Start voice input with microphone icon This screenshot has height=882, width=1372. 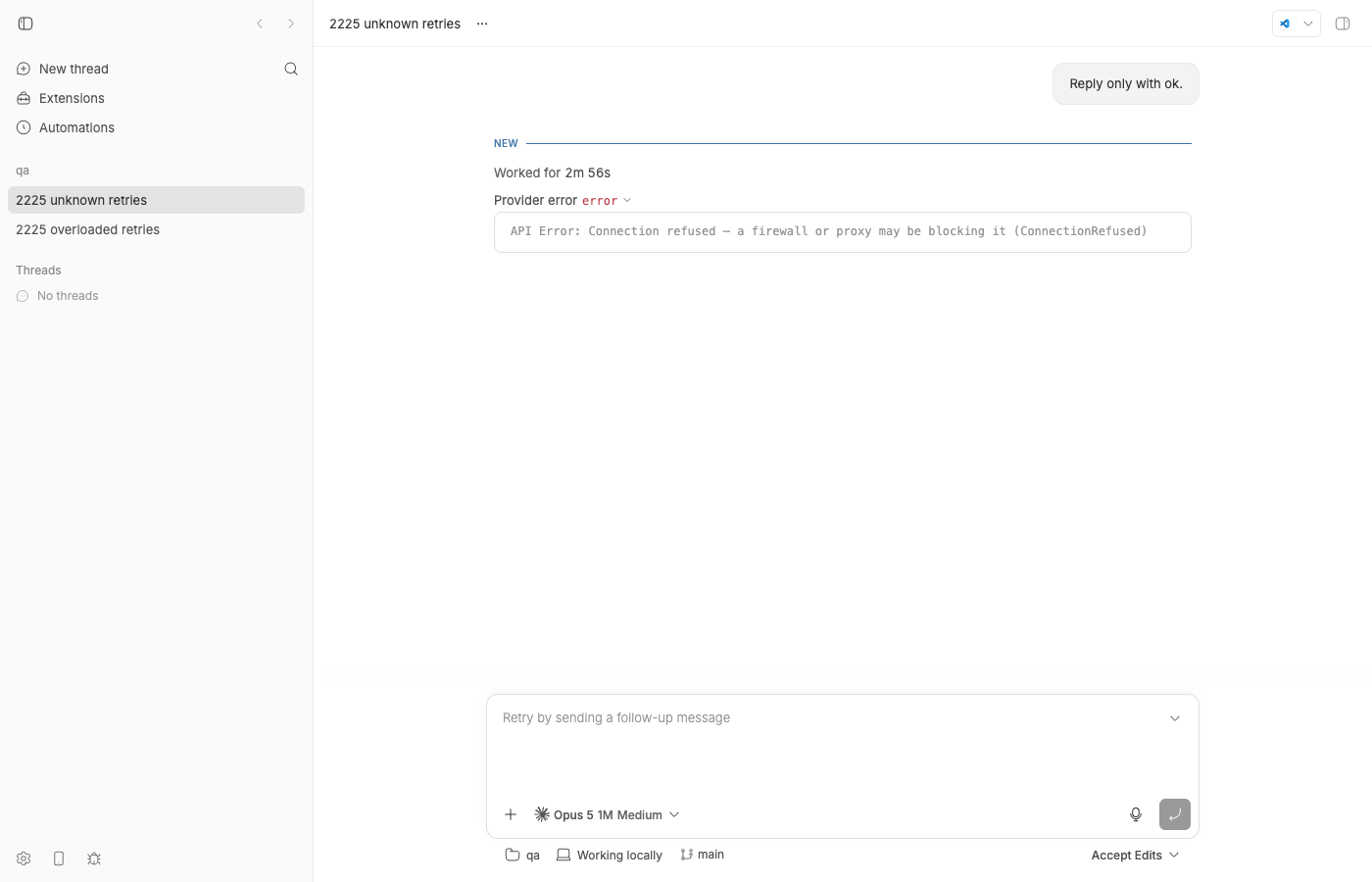click(1136, 814)
